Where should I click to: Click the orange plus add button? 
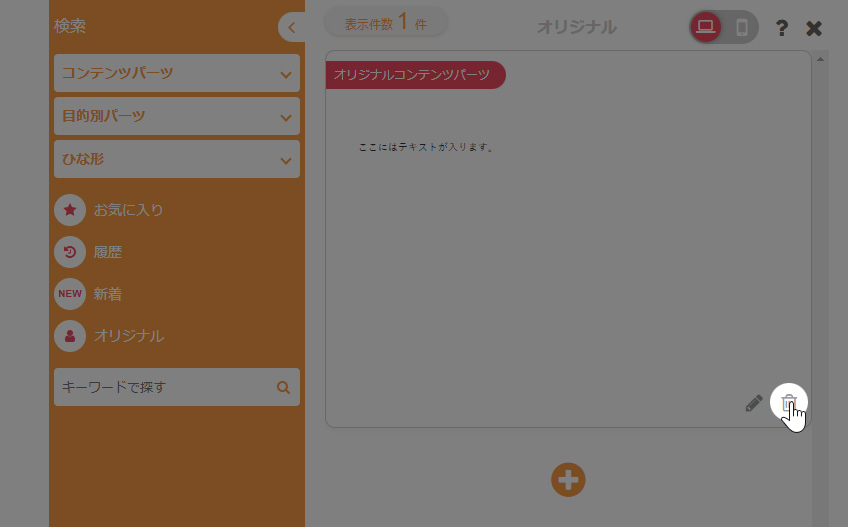coord(568,479)
